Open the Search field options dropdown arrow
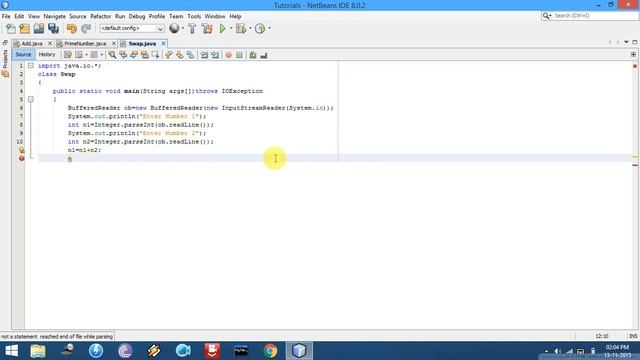The width and height of the screenshot is (640, 360). click(x=550, y=16)
